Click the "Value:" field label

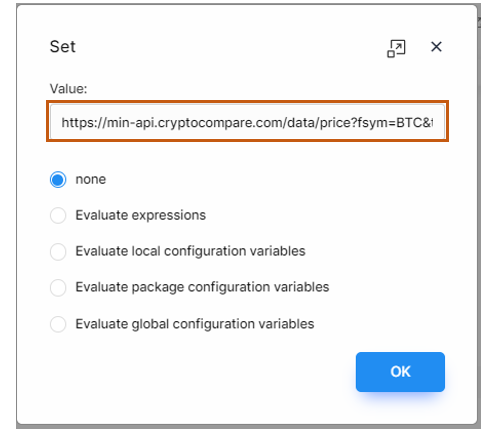coord(68,89)
